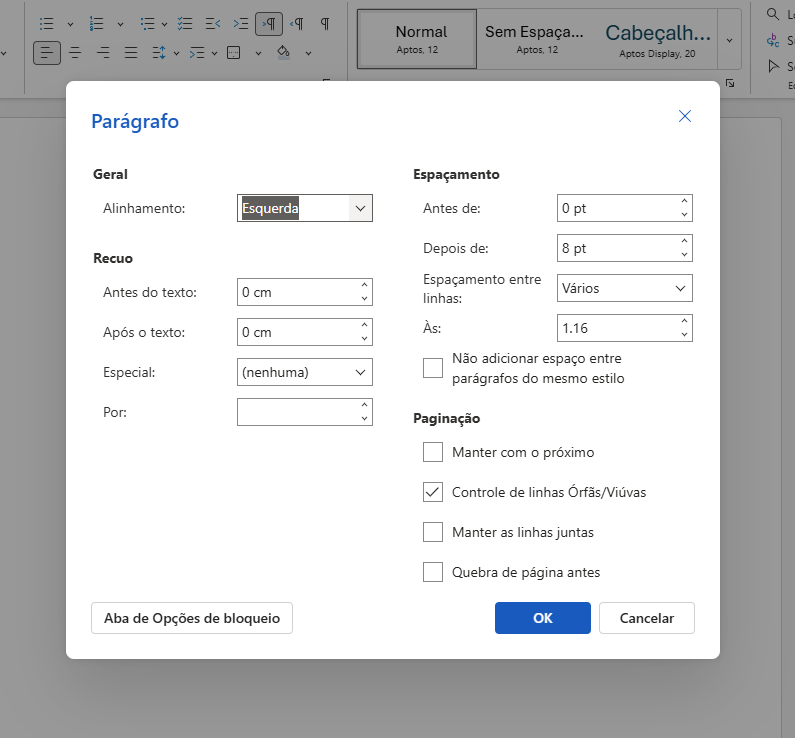
Task: Select the Cabeçalho style in gallery
Action: [656, 38]
